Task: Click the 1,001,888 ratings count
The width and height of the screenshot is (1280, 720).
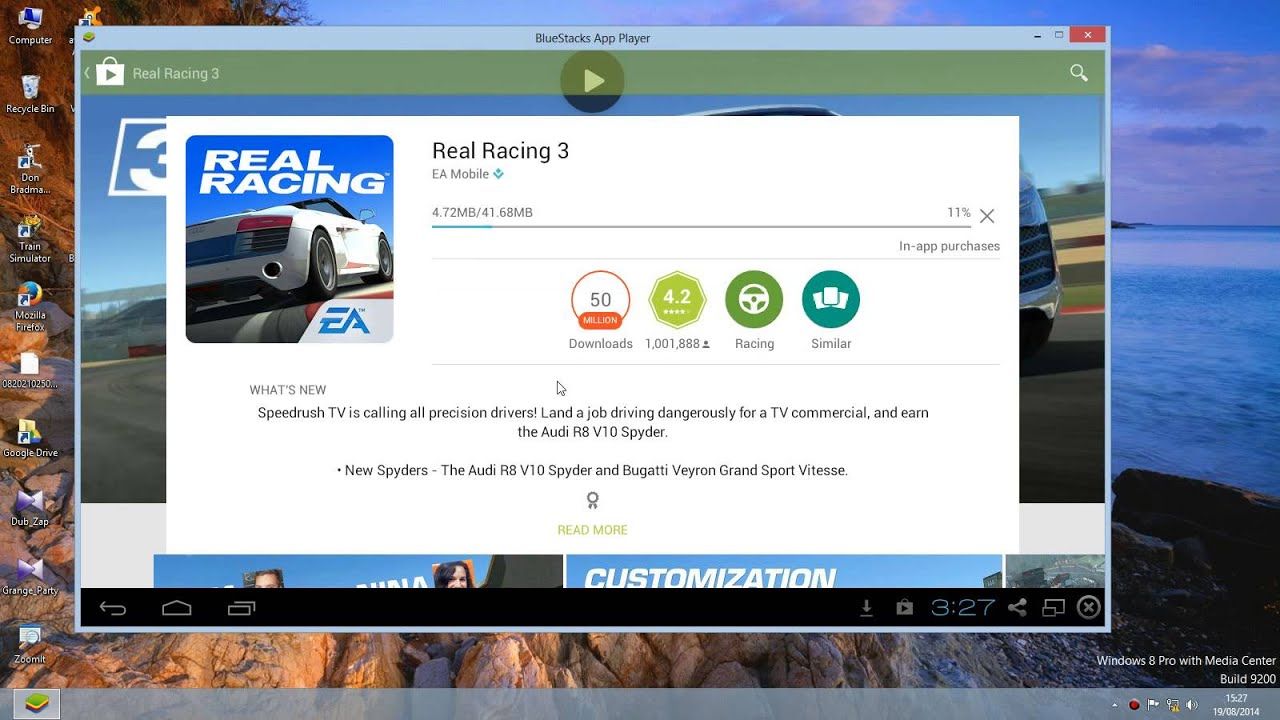Action: (672, 344)
